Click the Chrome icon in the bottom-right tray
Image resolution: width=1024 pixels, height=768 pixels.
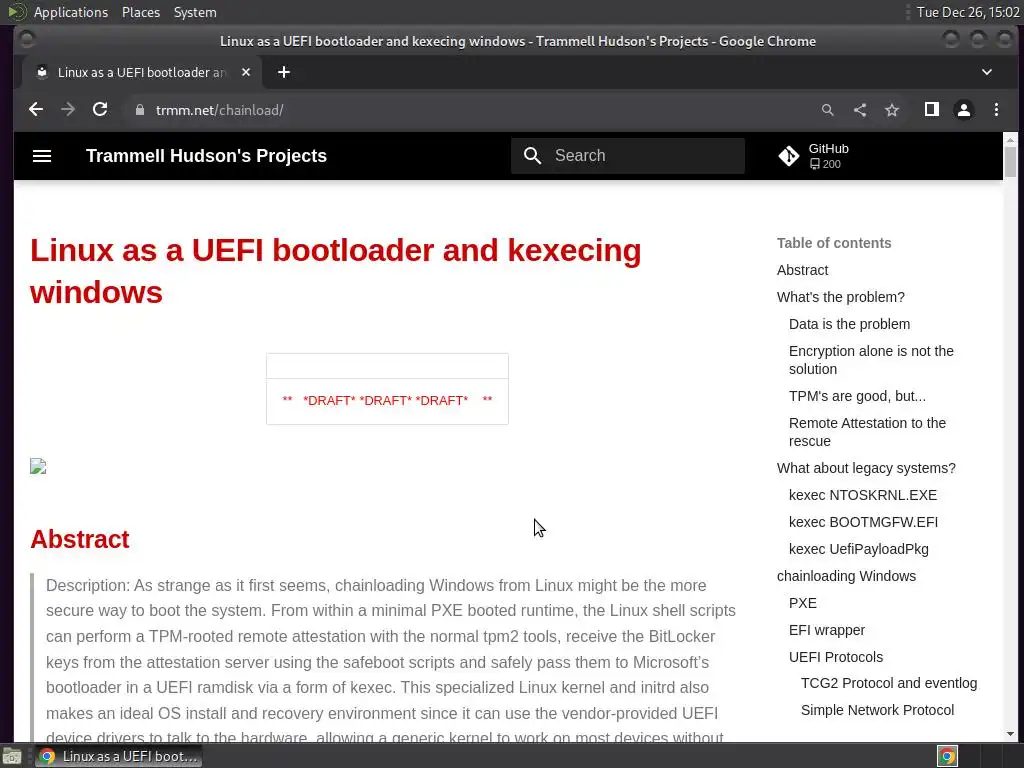(947, 756)
